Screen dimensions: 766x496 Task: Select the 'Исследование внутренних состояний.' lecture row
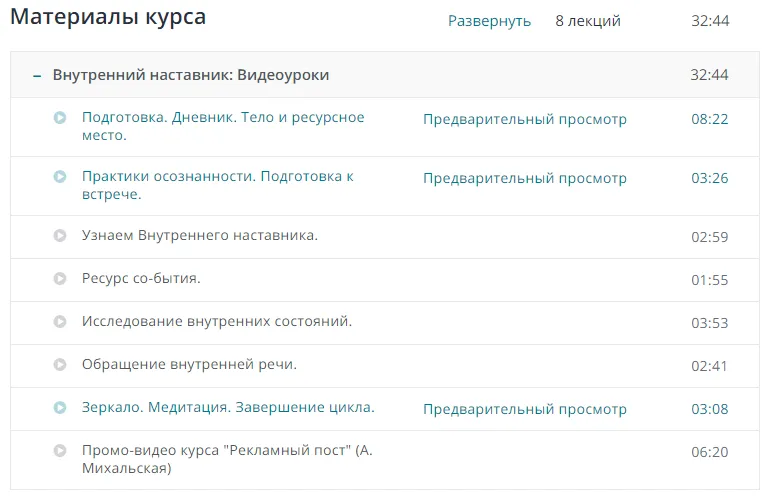point(217,321)
